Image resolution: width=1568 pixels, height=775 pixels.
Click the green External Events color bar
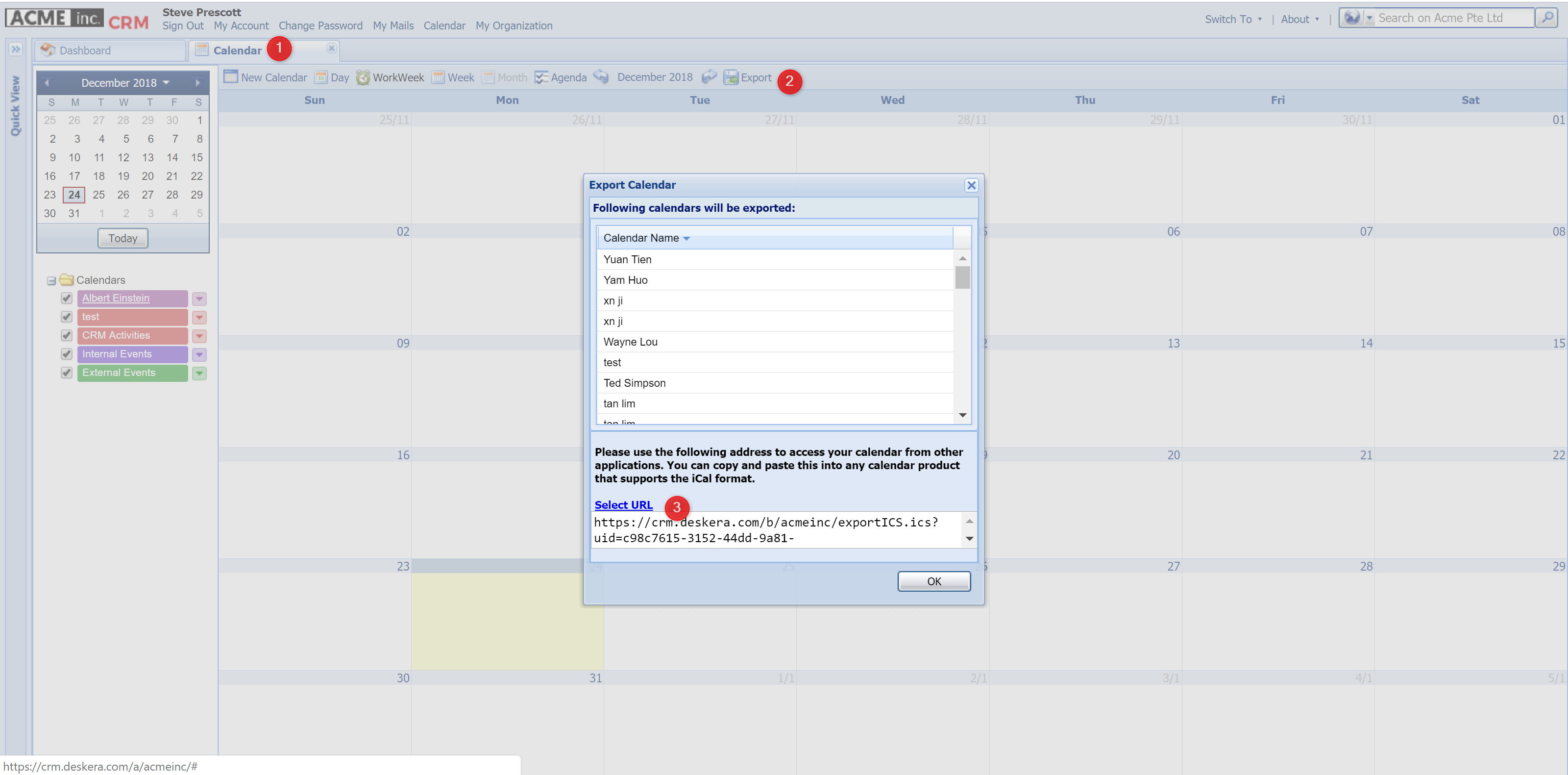click(132, 373)
